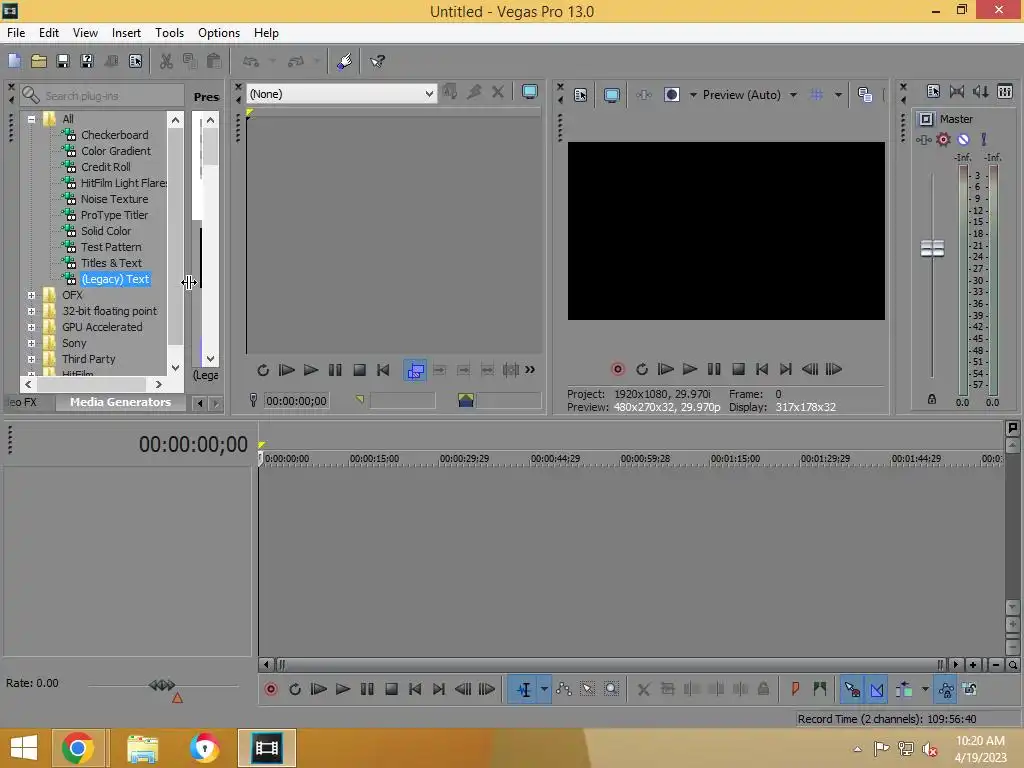This screenshot has width=1024, height=768.
Task: Click the Master volume fader handle
Action: tap(932, 248)
